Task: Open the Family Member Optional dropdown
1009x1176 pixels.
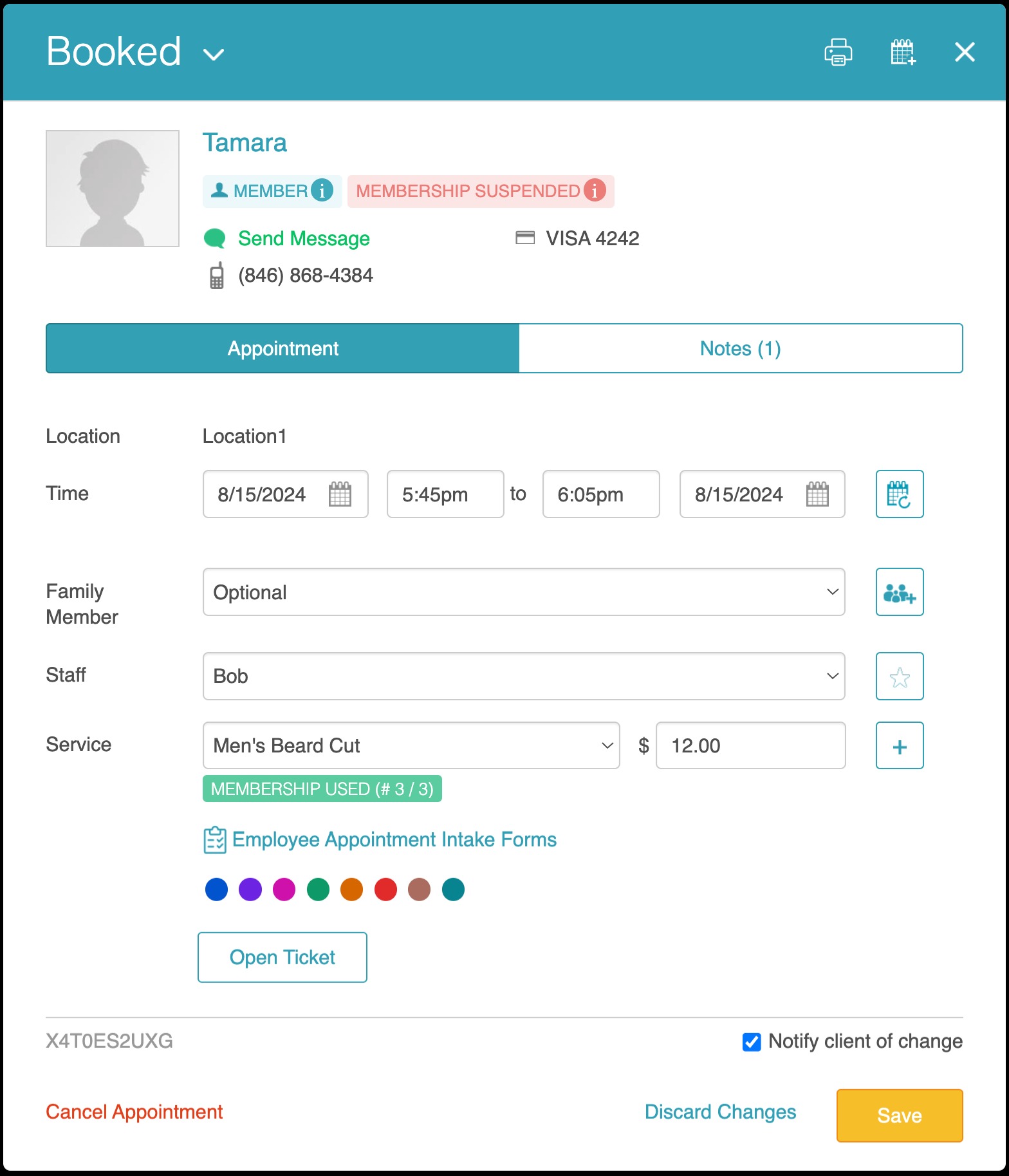Action: [524, 592]
